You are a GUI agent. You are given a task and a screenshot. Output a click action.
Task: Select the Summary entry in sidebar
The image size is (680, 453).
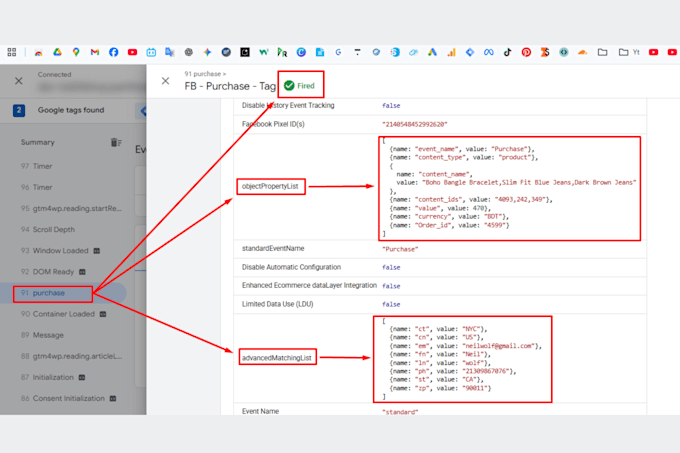[x=38, y=142]
